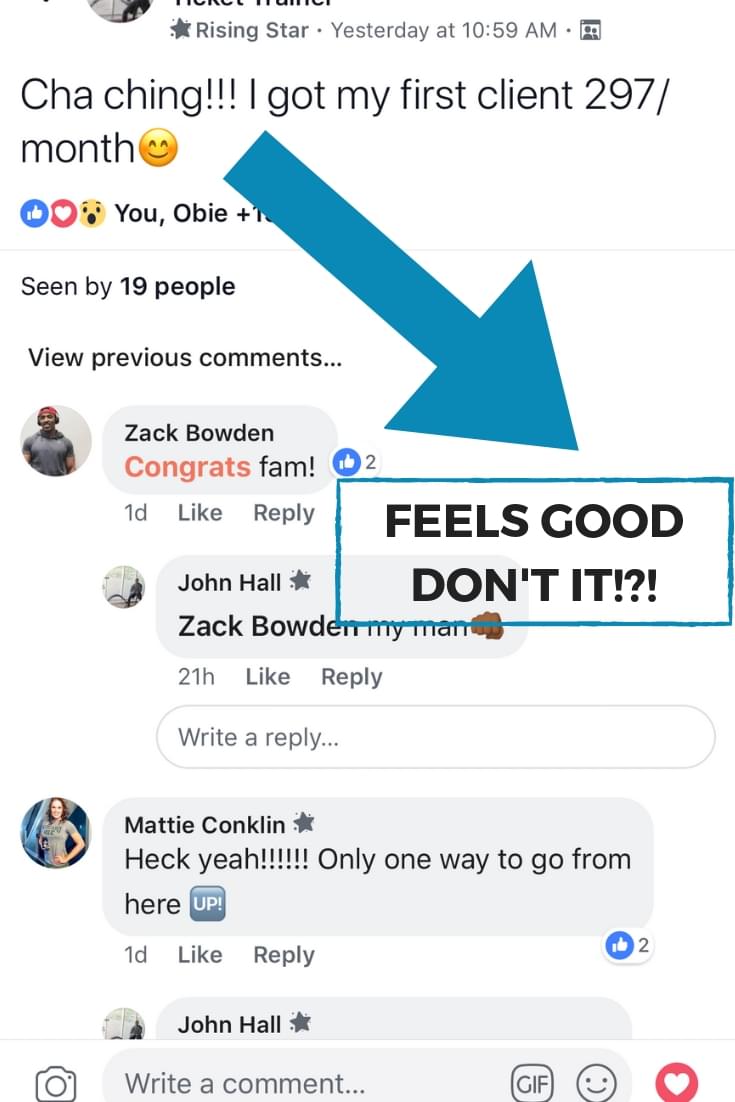Viewport: 735px width, 1102px height.
Task: Like Zack Bowden's Congrats comment
Action: coord(200,513)
